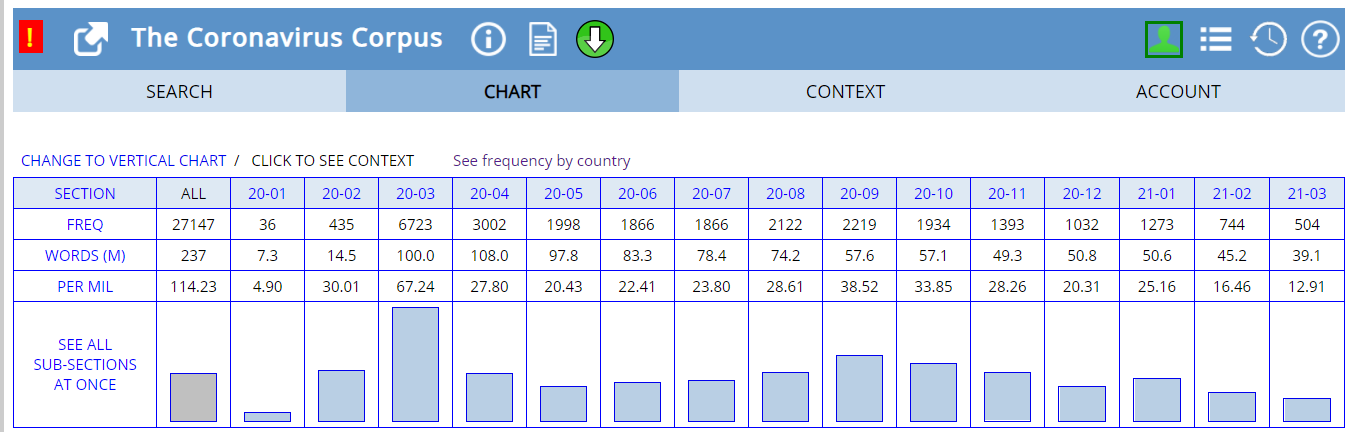Click the chart bar for 20-09
Screen dimensions: 1353x432
[x=859, y=388]
